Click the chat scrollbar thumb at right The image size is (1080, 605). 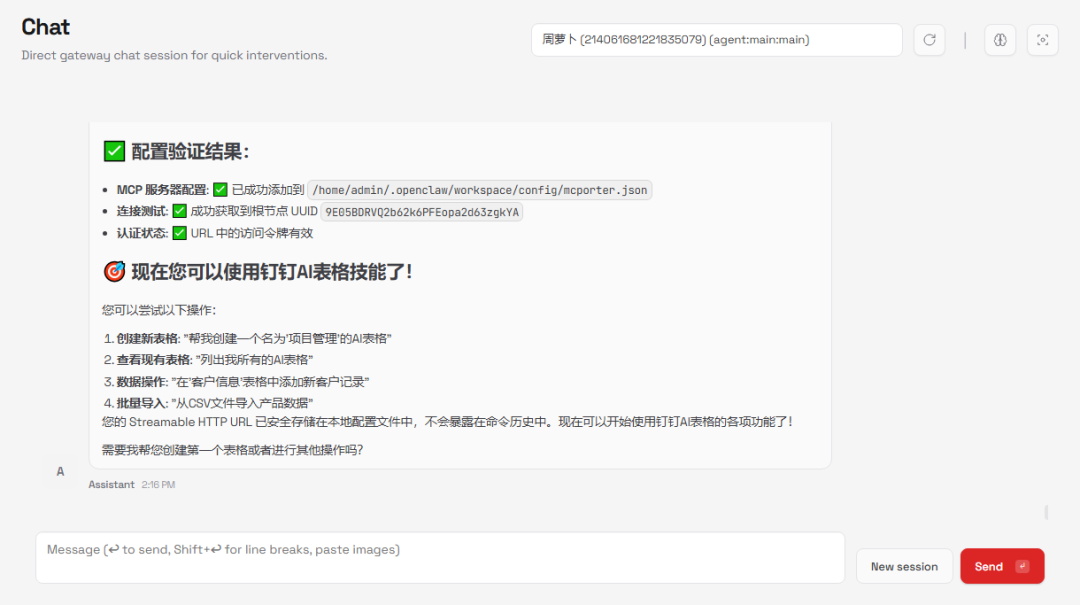click(x=1046, y=512)
